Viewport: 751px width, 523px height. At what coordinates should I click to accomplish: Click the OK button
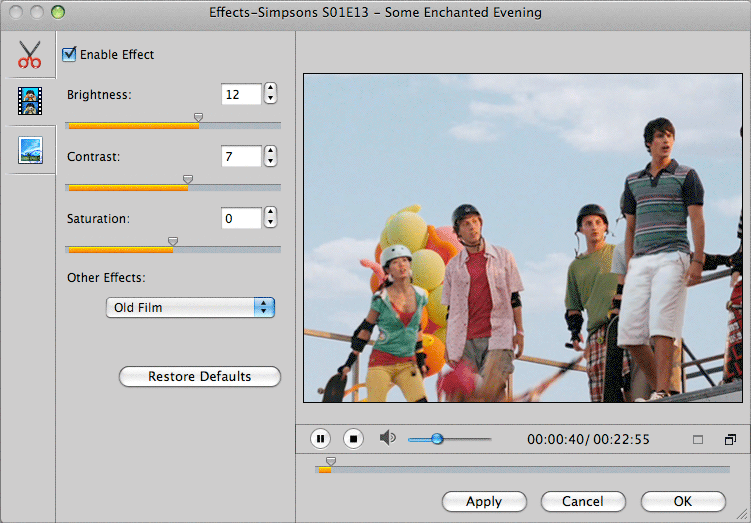tap(683, 501)
